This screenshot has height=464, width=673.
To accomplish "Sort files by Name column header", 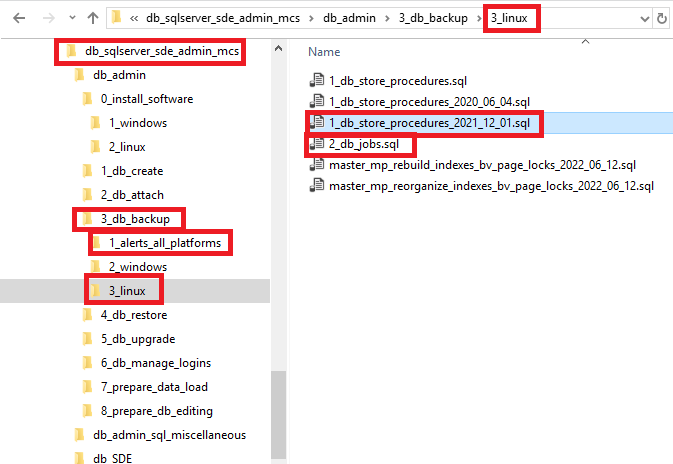I will (324, 52).
